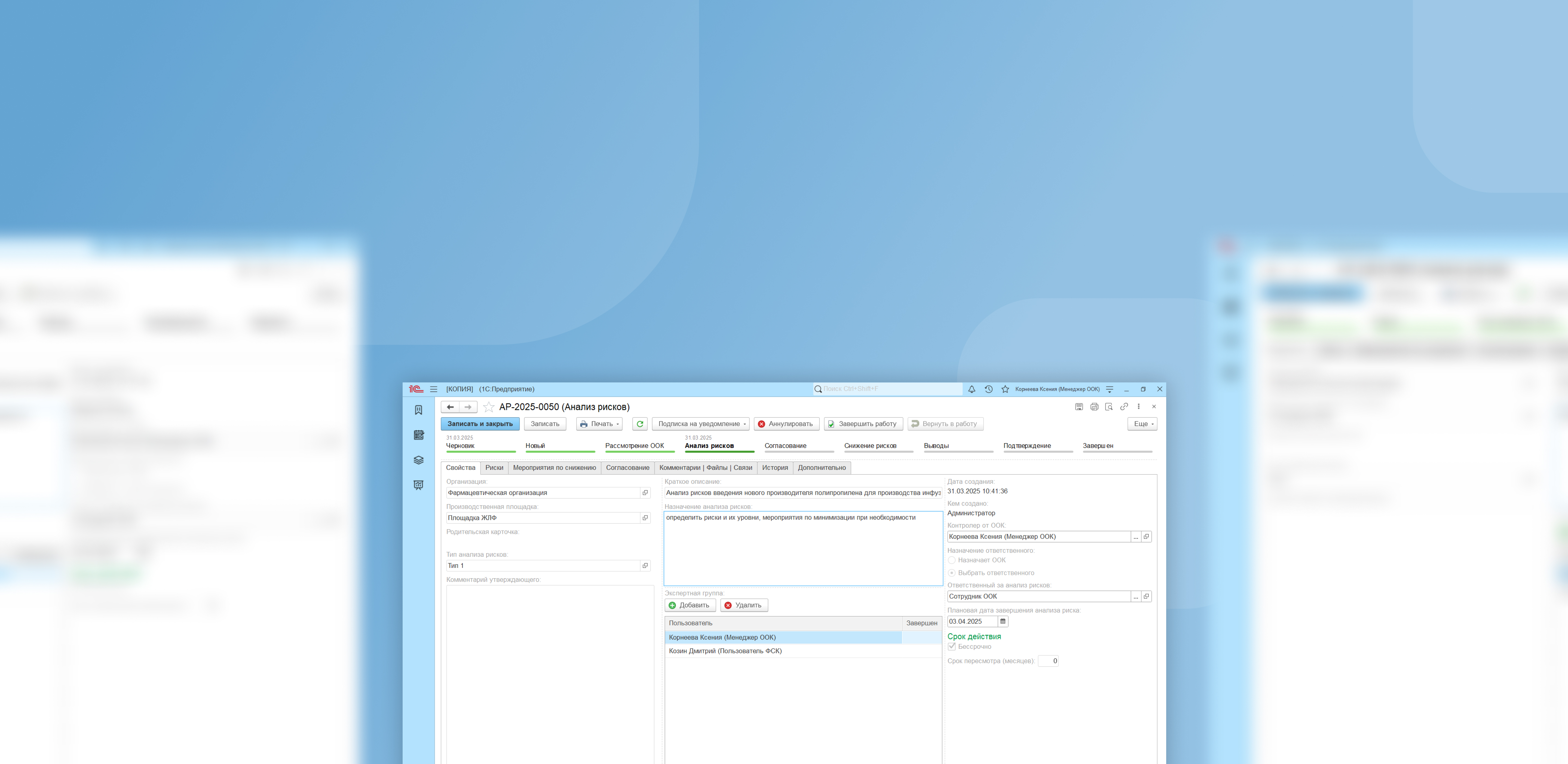Screen dimensions: 1568x764
Task: Open the 1C main menu hamburger icon
Action: [433, 389]
